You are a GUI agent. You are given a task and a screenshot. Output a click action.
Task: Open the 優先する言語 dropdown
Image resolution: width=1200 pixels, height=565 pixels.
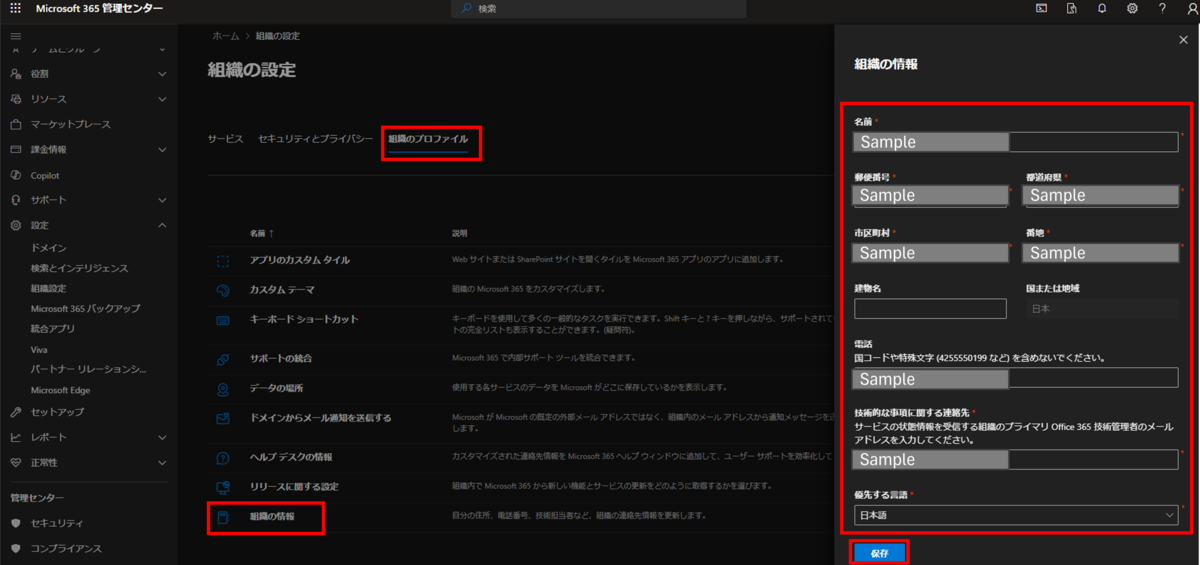tap(1016, 515)
